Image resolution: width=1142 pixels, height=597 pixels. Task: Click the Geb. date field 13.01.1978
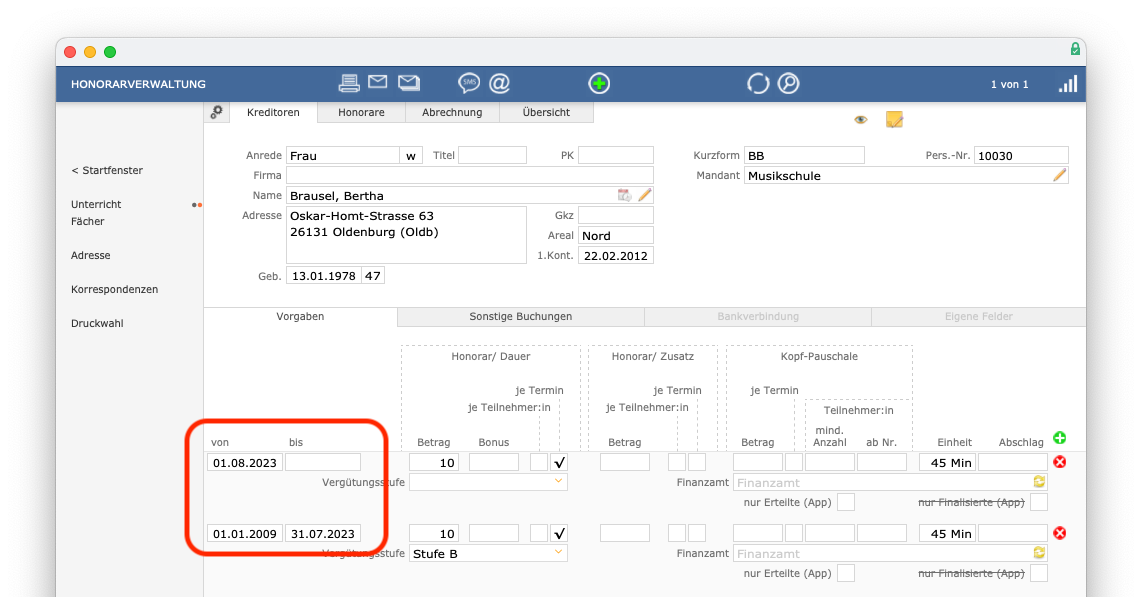[x=323, y=276]
